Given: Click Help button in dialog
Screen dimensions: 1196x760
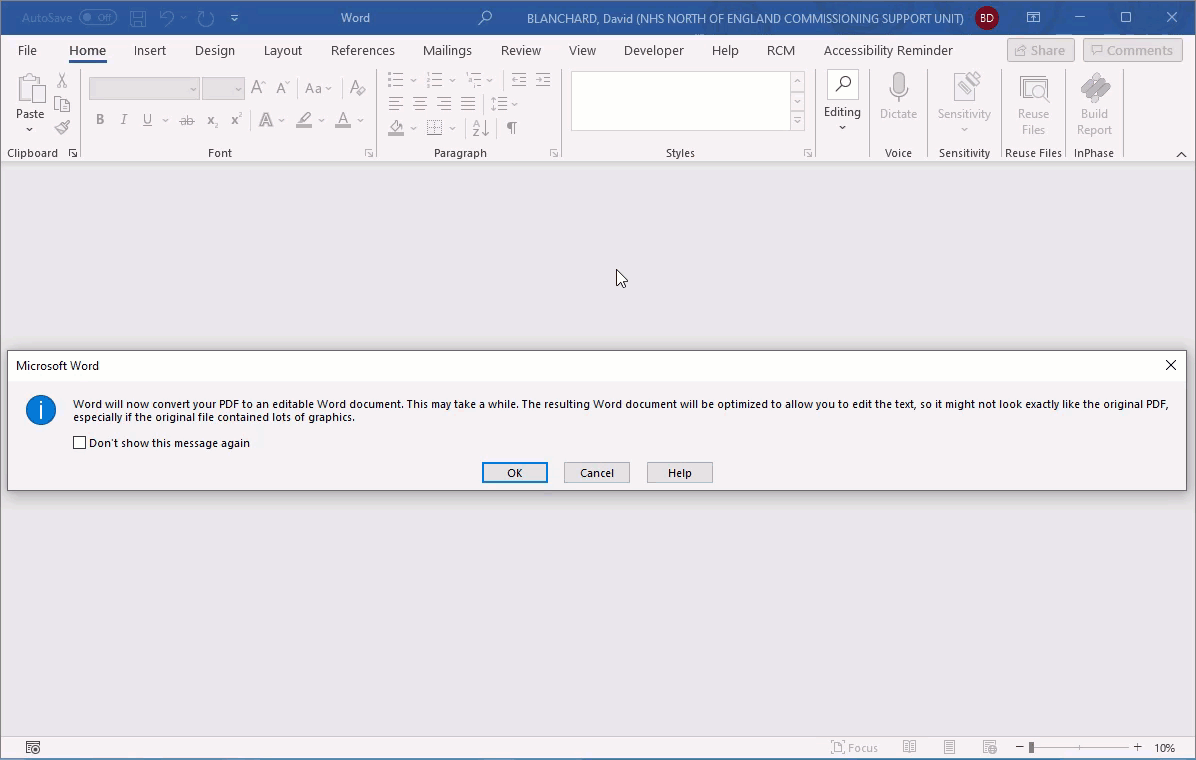Looking at the screenshot, I should 680,473.
